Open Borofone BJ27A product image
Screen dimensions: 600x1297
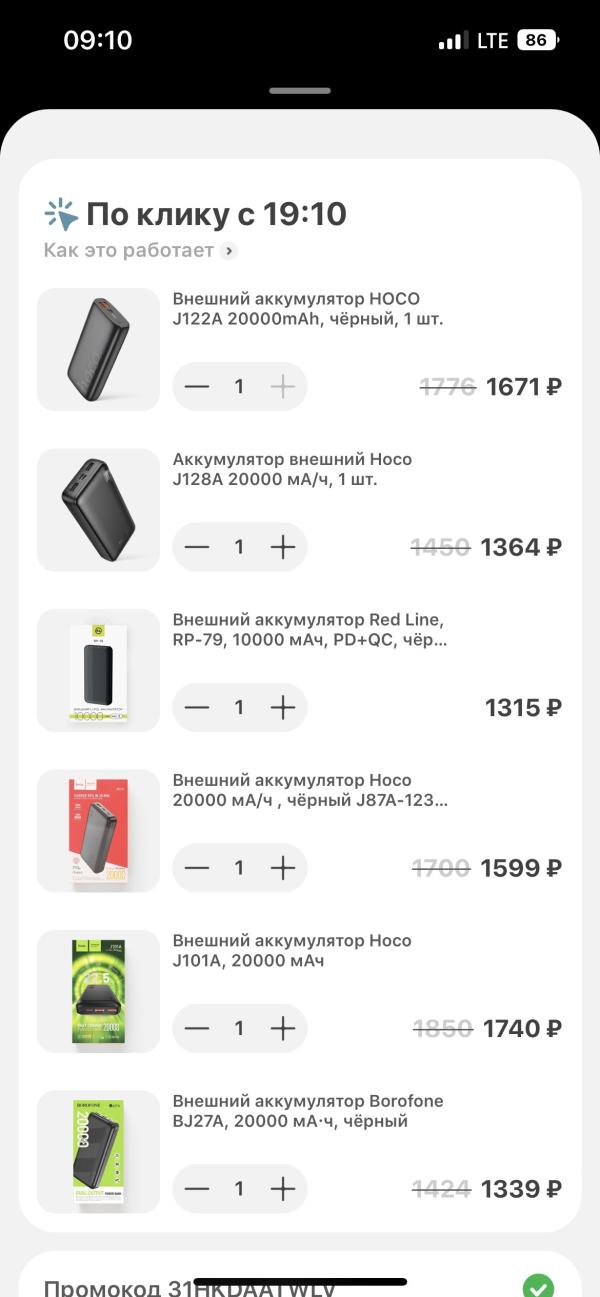click(x=98, y=1152)
